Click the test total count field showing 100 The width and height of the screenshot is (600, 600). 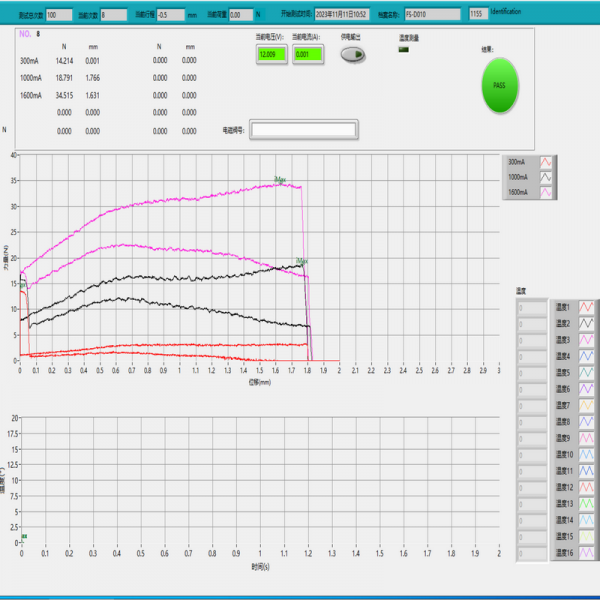point(58,15)
